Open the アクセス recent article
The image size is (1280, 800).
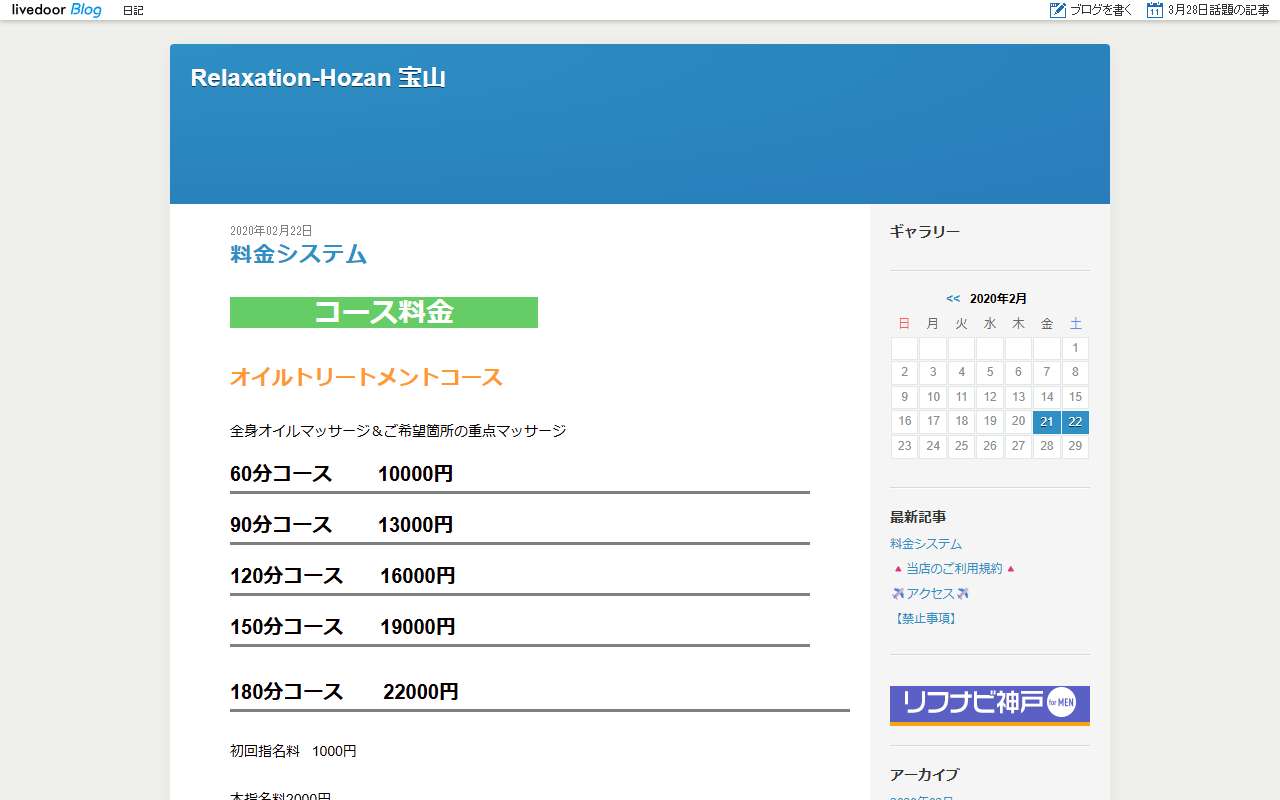tap(930, 594)
